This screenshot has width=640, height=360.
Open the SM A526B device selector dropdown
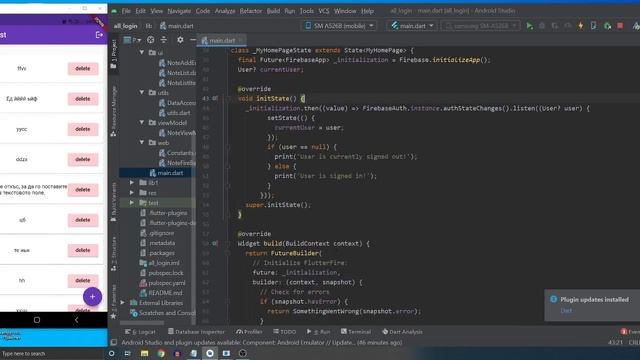[339, 26]
